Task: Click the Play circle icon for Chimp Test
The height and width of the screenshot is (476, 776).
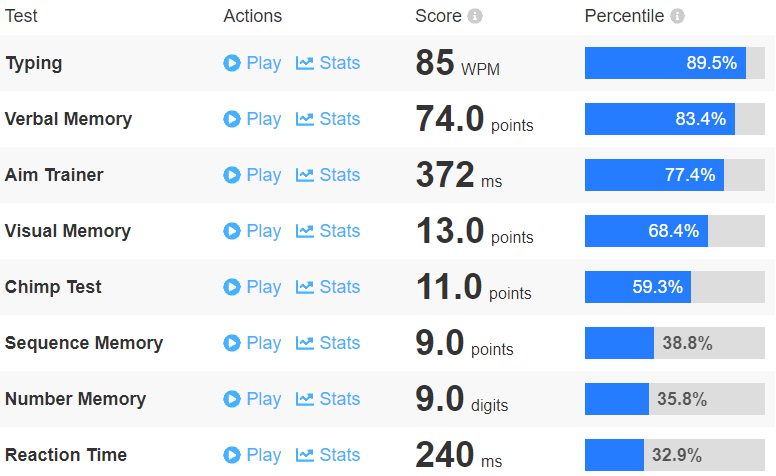Action: tap(232, 286)
